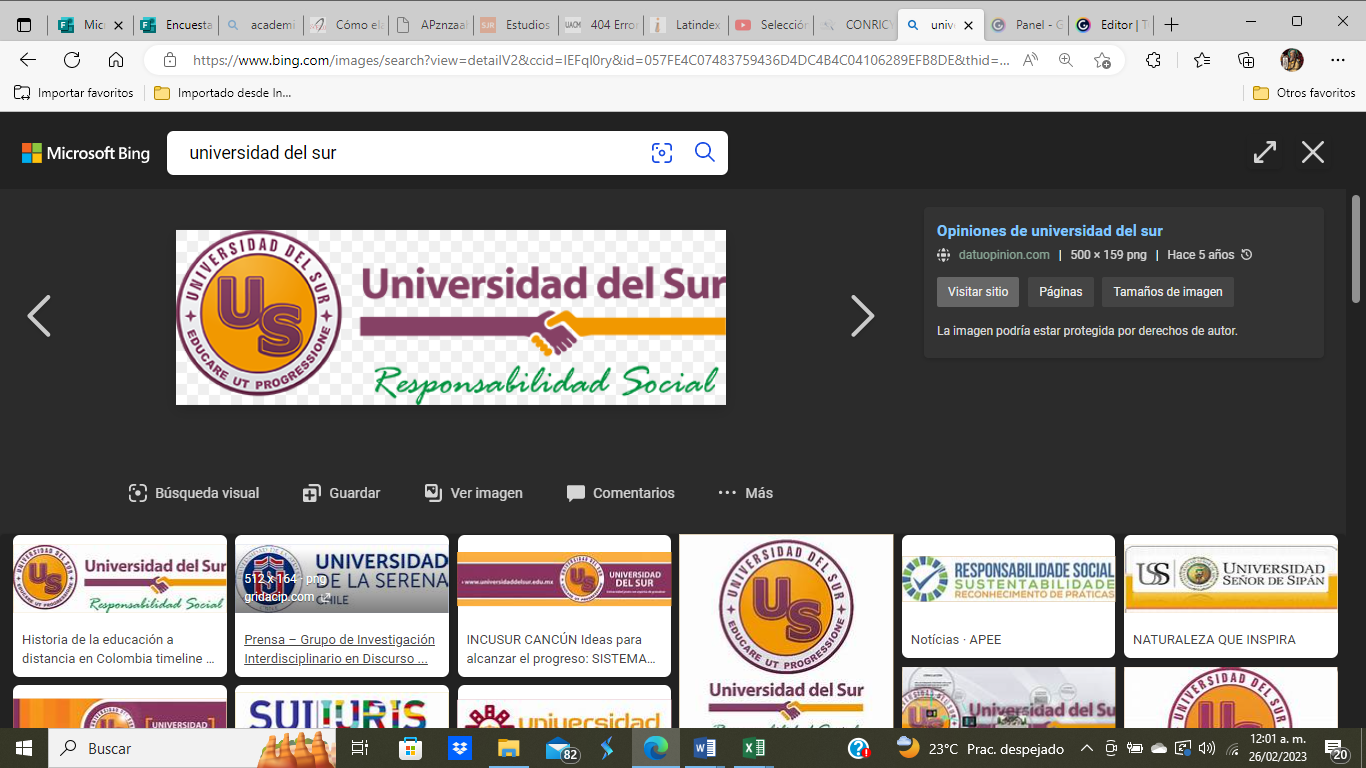This screenshot has height=768, width=1366.
Task: Open Tamaños de imagen options
Action: click(1167, 292)
